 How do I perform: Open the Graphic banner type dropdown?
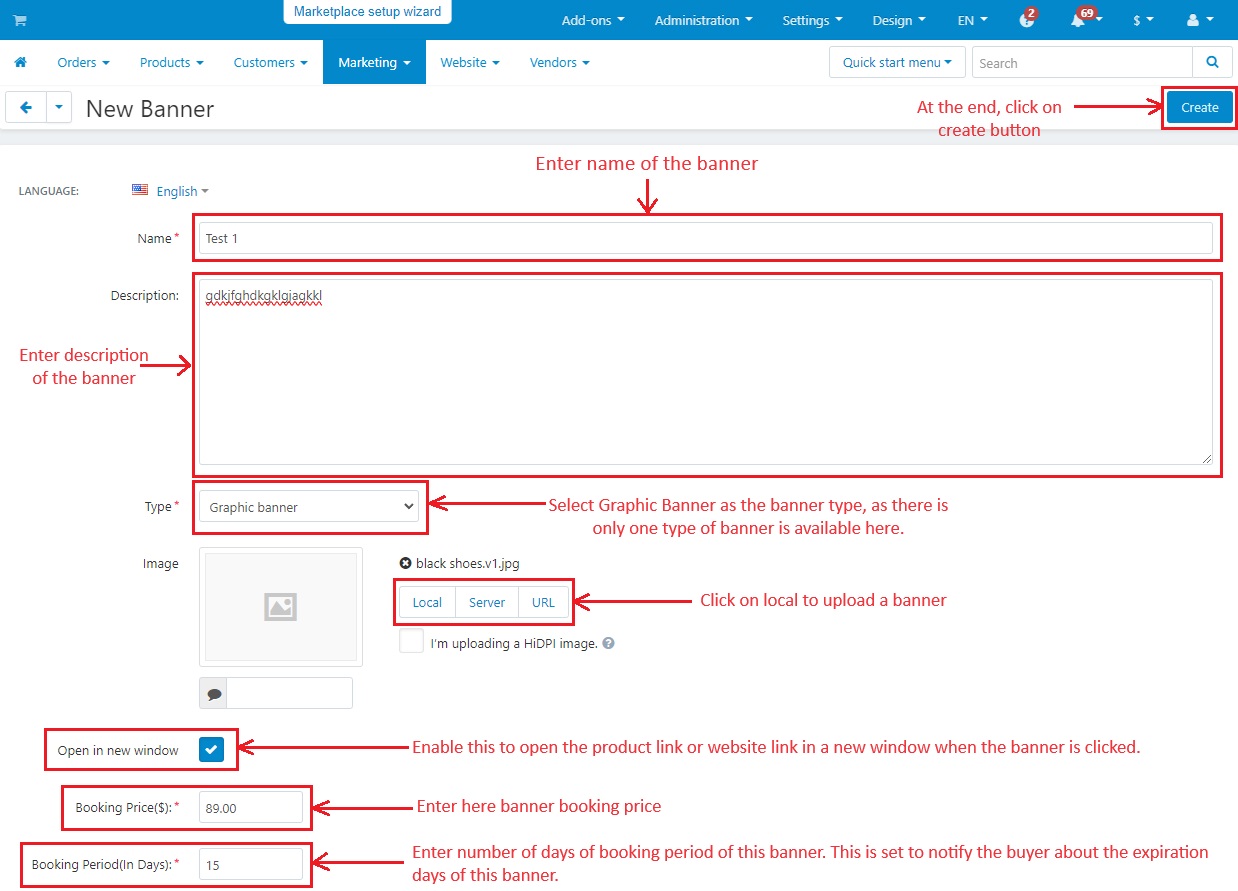point(309,507)
